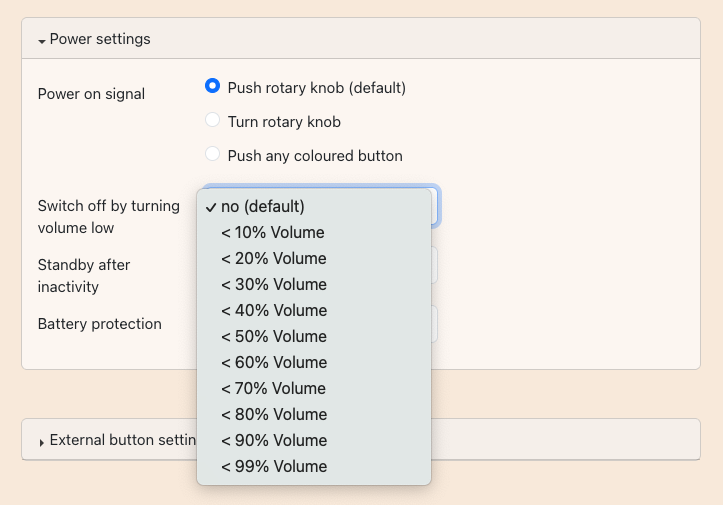Pick the '< 60% Volume' entry
Image resolution: width=723 pixels, height=505 pixels.
click(273, 362)
